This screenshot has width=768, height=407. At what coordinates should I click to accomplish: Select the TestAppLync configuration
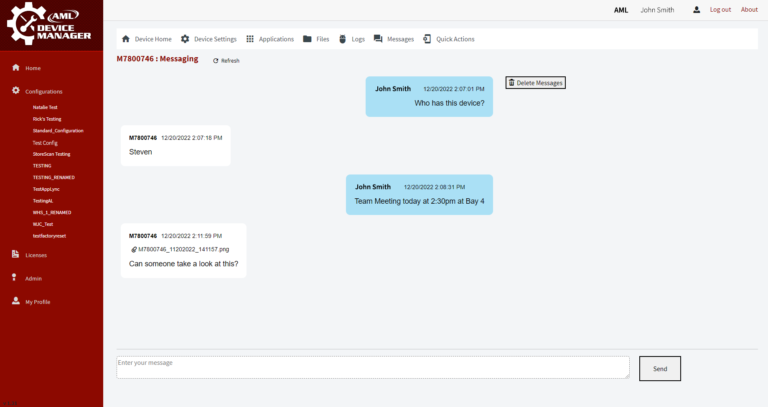[x=46, y=189]
